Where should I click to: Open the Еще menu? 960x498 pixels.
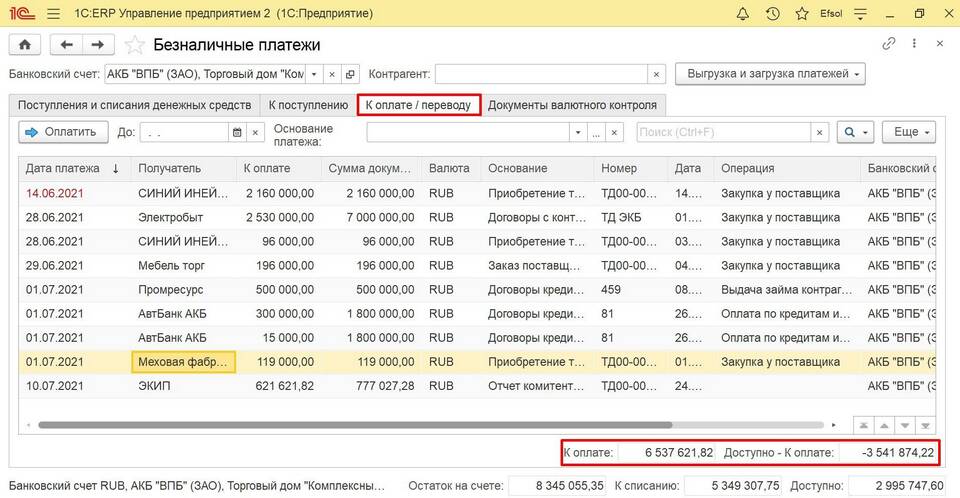tap(909, 132)
